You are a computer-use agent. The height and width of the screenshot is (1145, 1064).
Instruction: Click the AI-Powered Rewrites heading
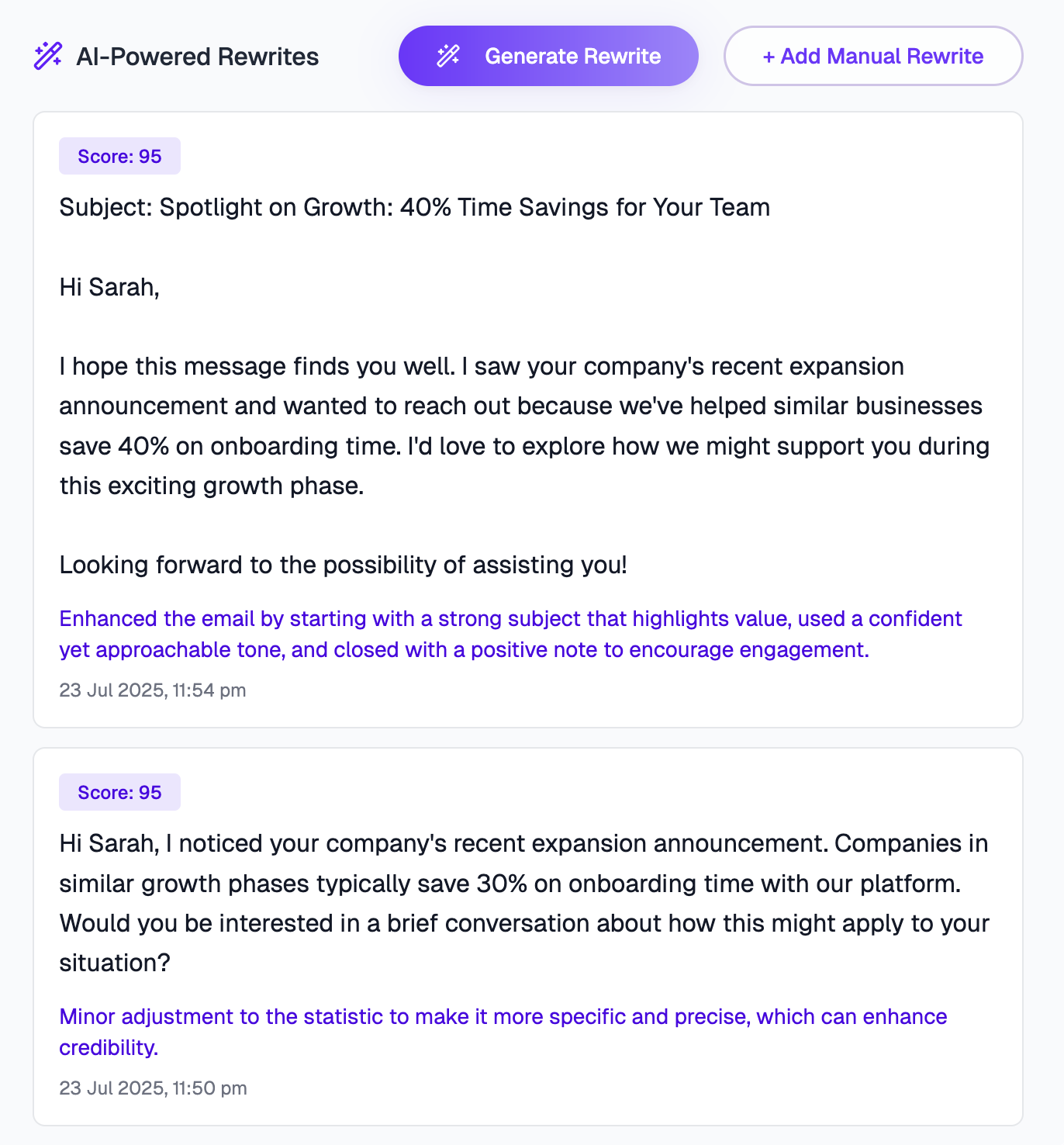(x=196, y=56)
